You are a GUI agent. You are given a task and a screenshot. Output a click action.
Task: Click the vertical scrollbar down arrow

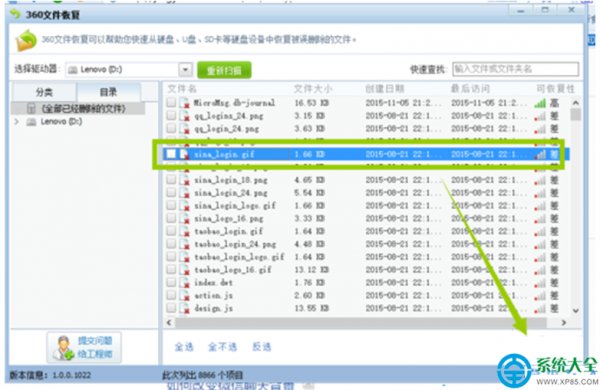575,311
